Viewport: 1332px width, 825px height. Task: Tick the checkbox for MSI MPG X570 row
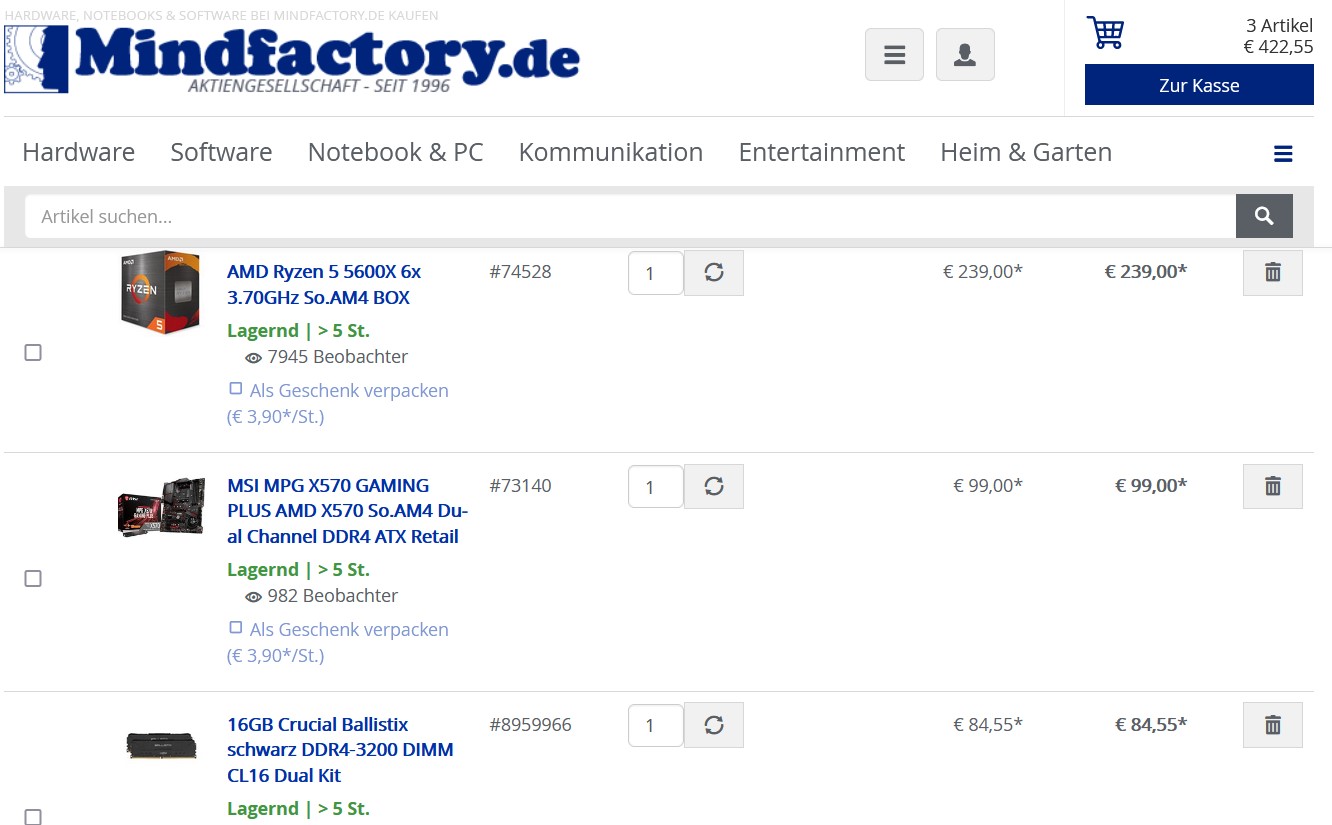tap(33, 579)
